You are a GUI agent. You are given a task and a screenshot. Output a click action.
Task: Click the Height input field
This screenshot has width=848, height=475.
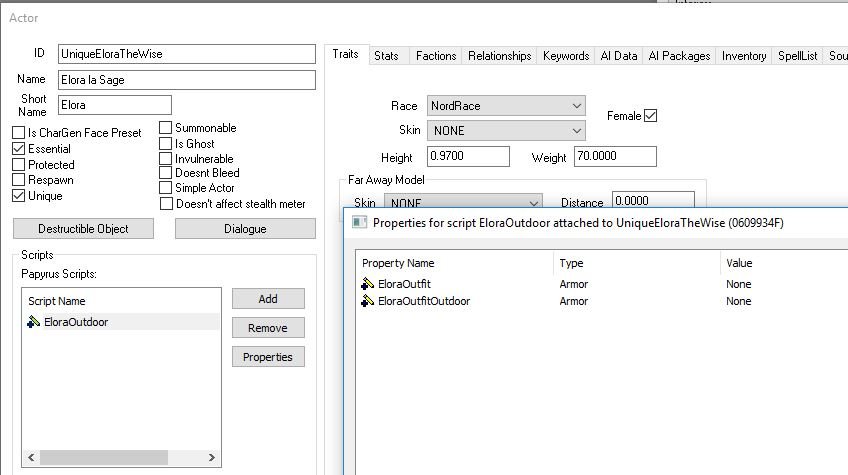[x=468, y=156]
